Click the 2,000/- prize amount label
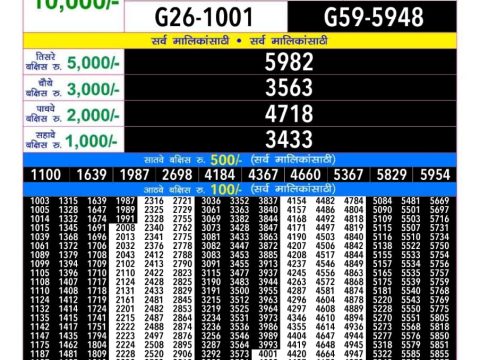The height and width of the screenshot is (360, 480). (93, 115)
